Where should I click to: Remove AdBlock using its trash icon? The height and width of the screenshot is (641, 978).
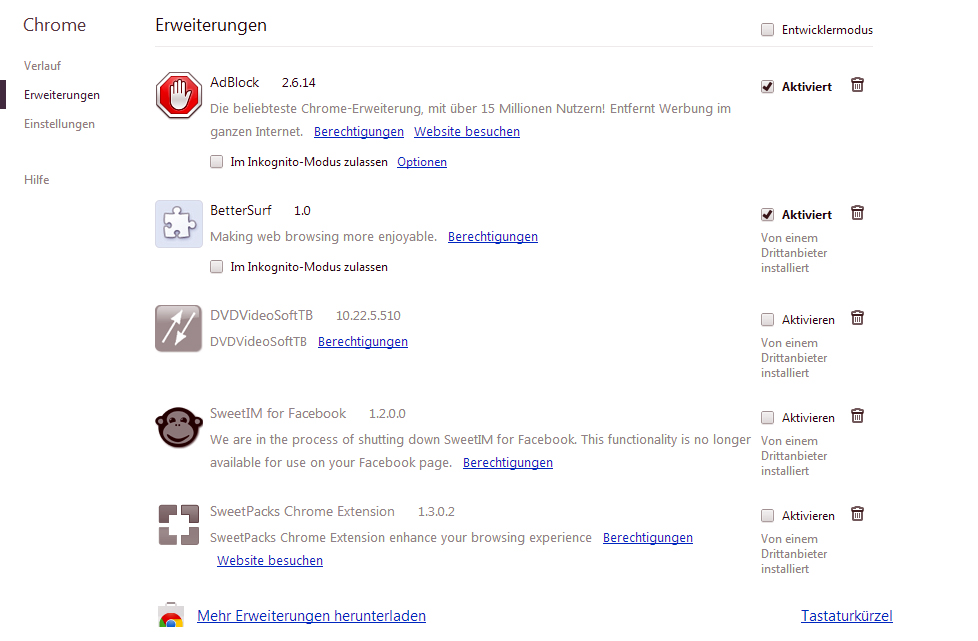pos(858,85)
